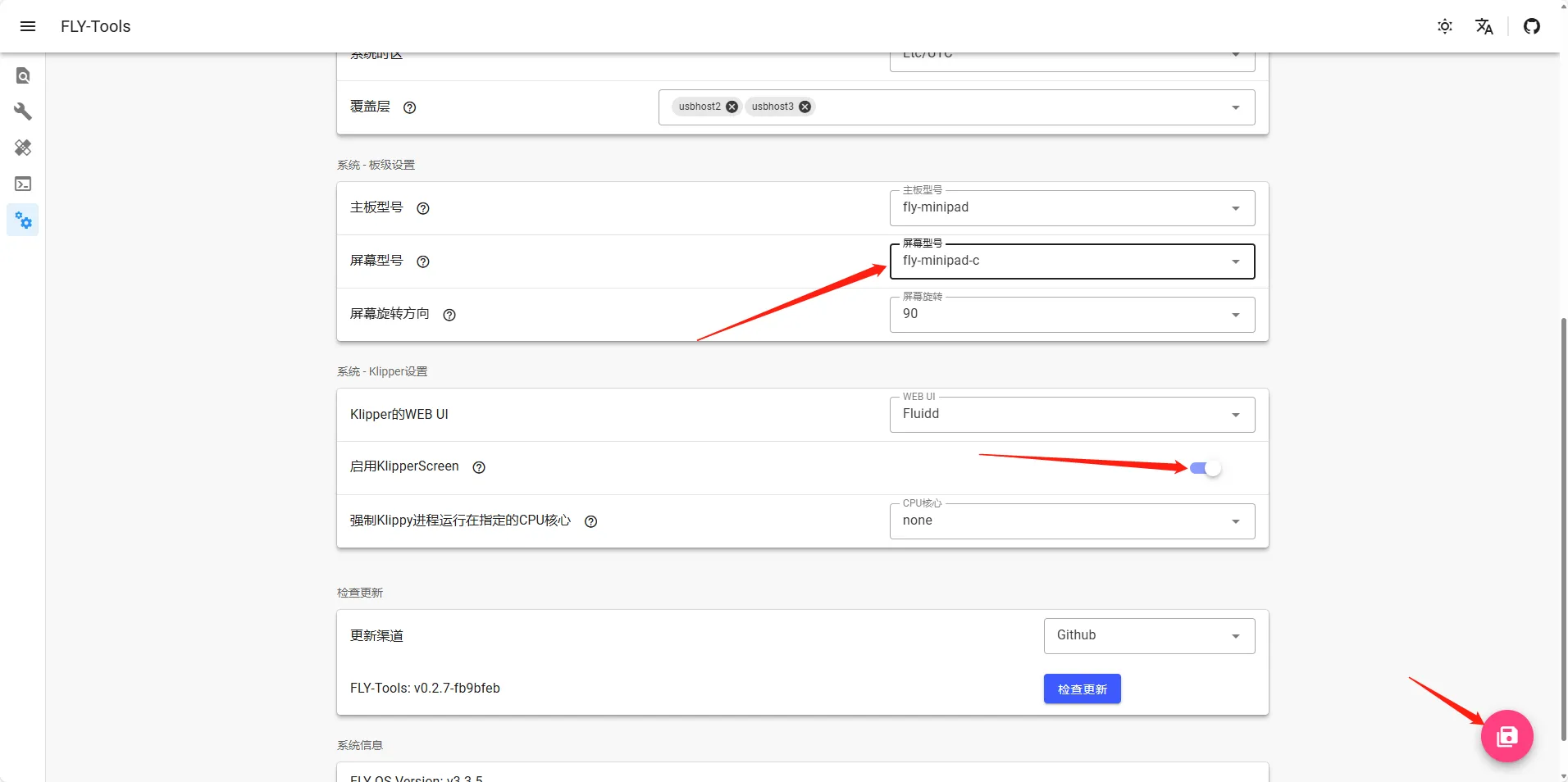
Task: Open the 屏幕旋转 dropdown showing 90
Action: [1071, 315]
